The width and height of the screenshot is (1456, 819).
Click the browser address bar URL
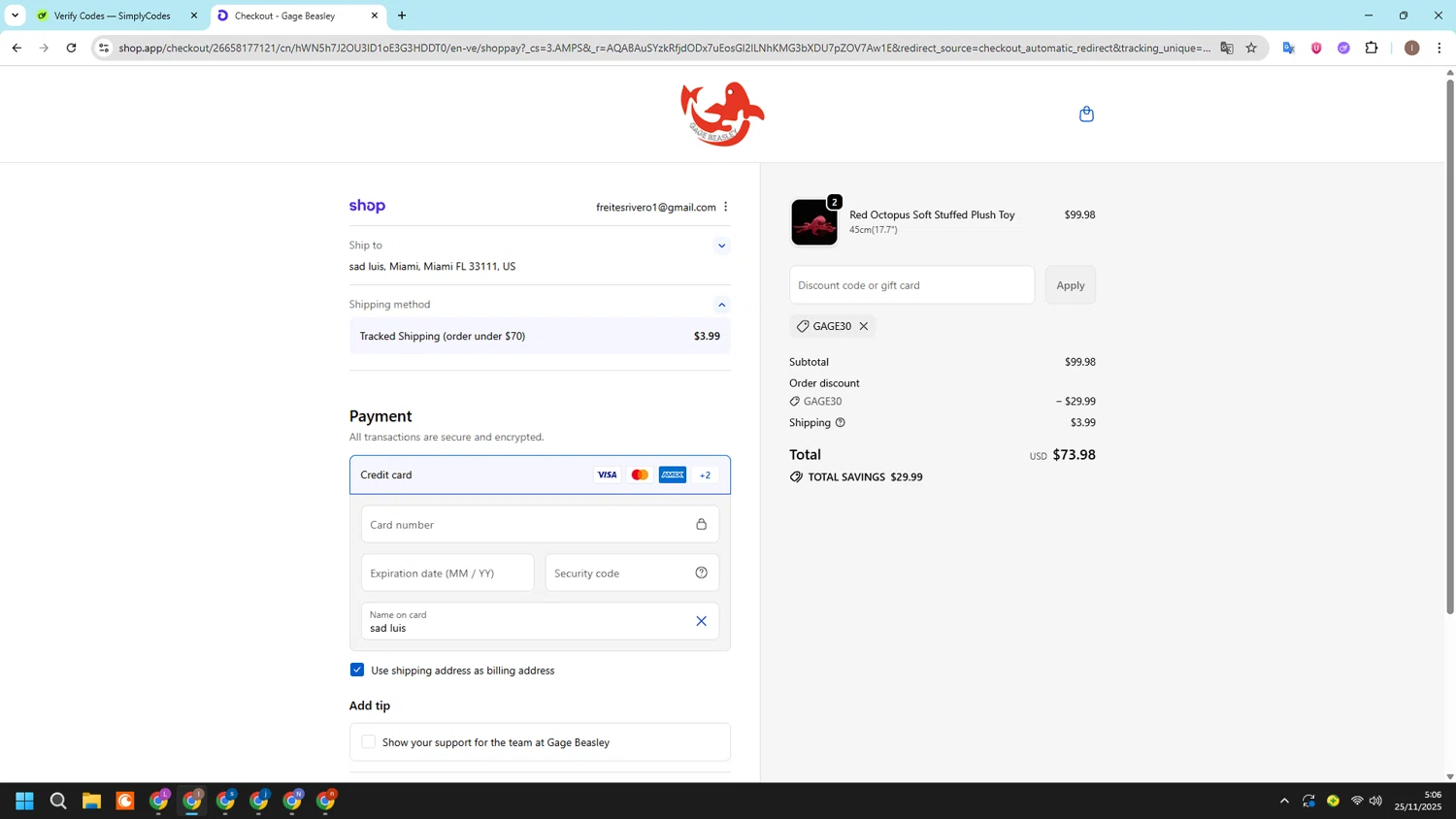click(x=664, y=48)
